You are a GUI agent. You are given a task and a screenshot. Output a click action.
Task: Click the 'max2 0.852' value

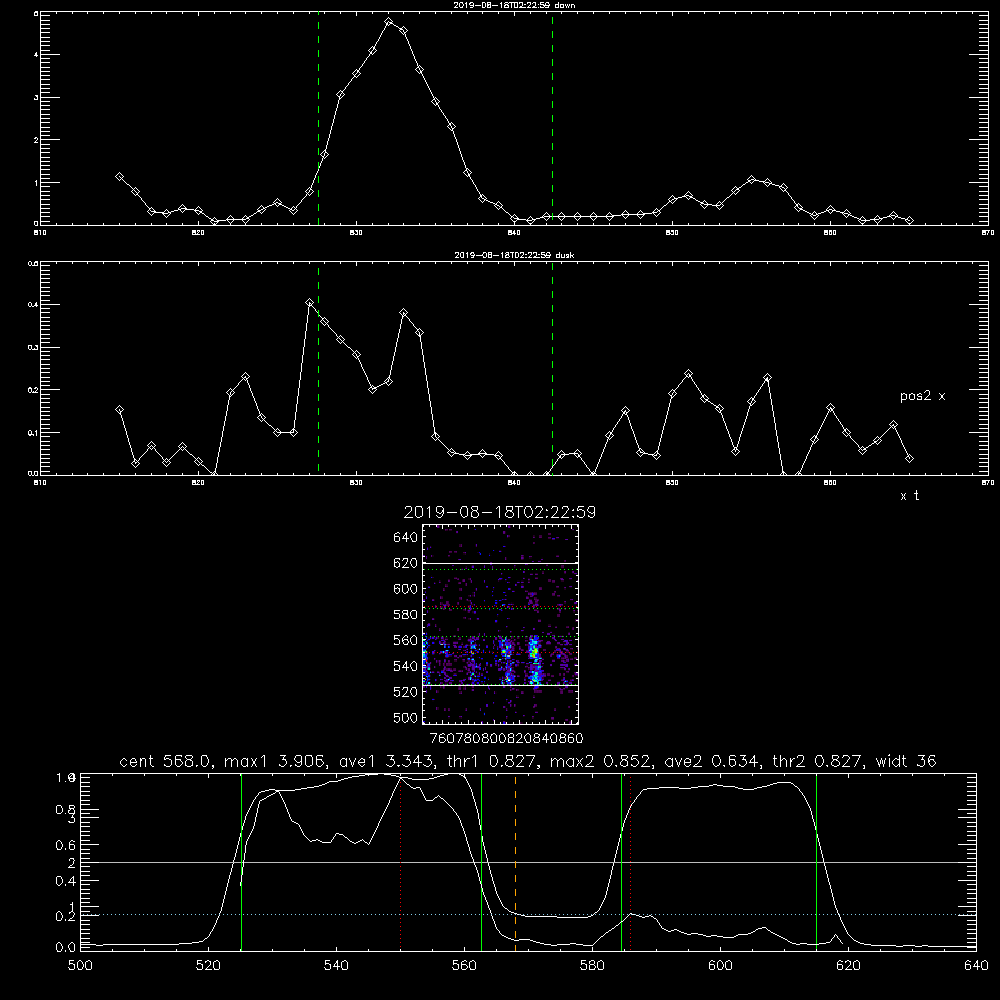[600, 761]
